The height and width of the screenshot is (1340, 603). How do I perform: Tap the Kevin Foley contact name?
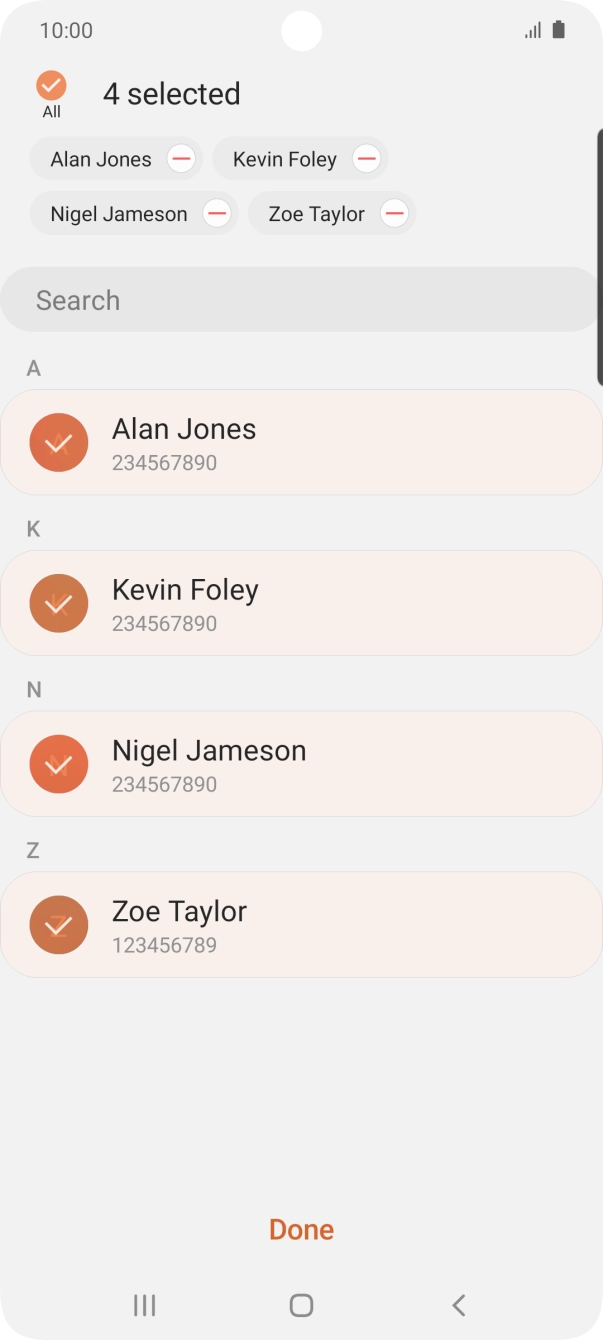click(x=185, y=590)
